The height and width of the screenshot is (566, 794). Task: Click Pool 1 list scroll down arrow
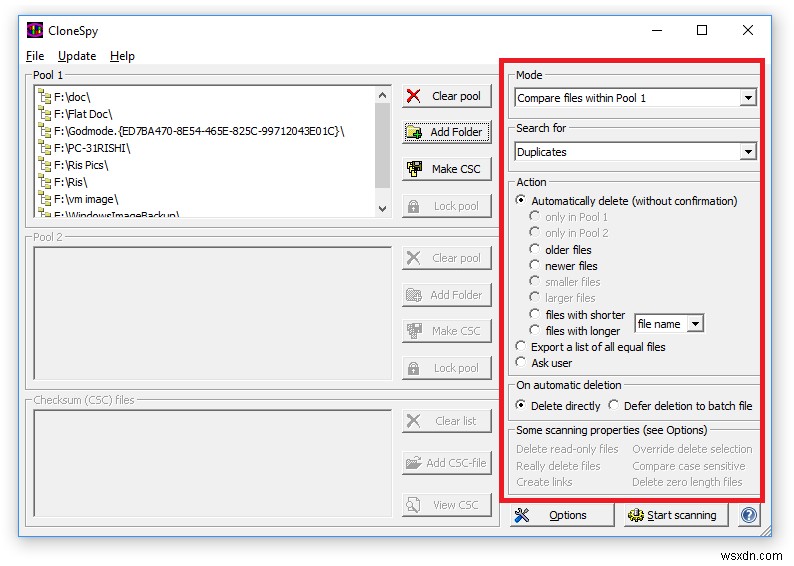382,209
